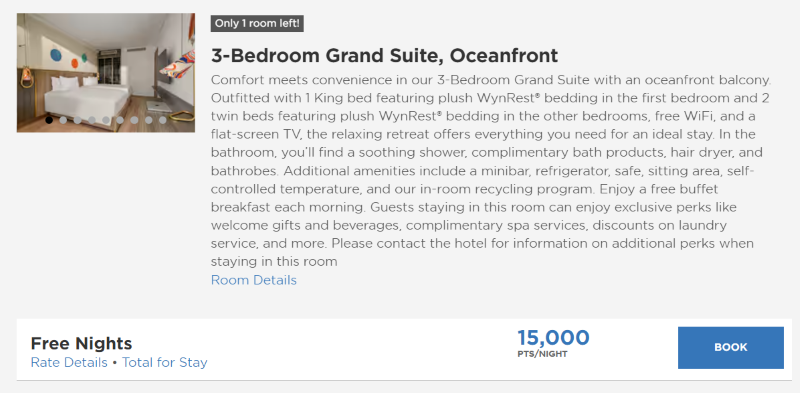
Task: Select the first (active) photo carousel dot
Action: coord(49,120)
